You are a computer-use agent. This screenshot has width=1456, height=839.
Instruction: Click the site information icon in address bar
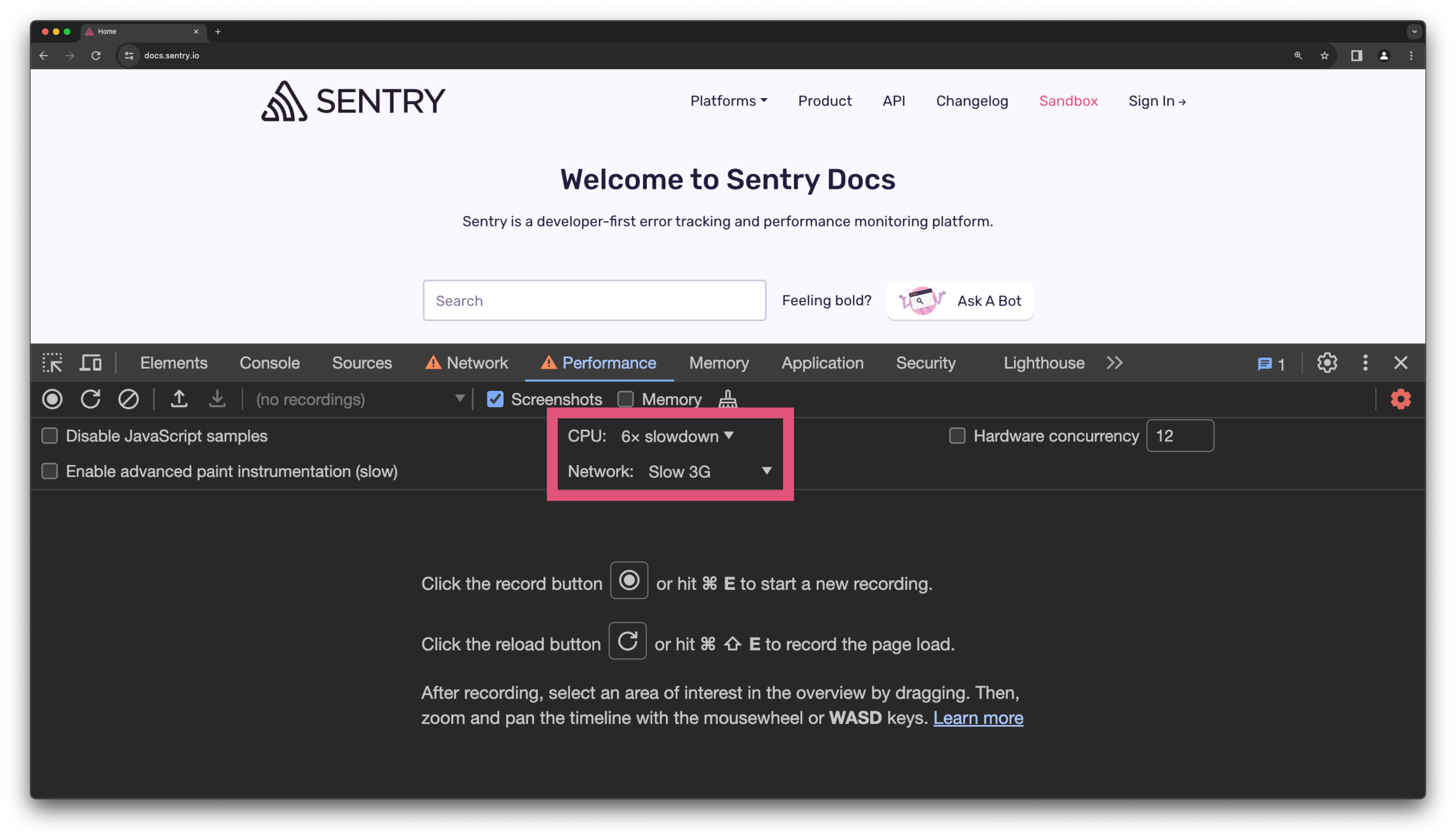pos(129,55)
